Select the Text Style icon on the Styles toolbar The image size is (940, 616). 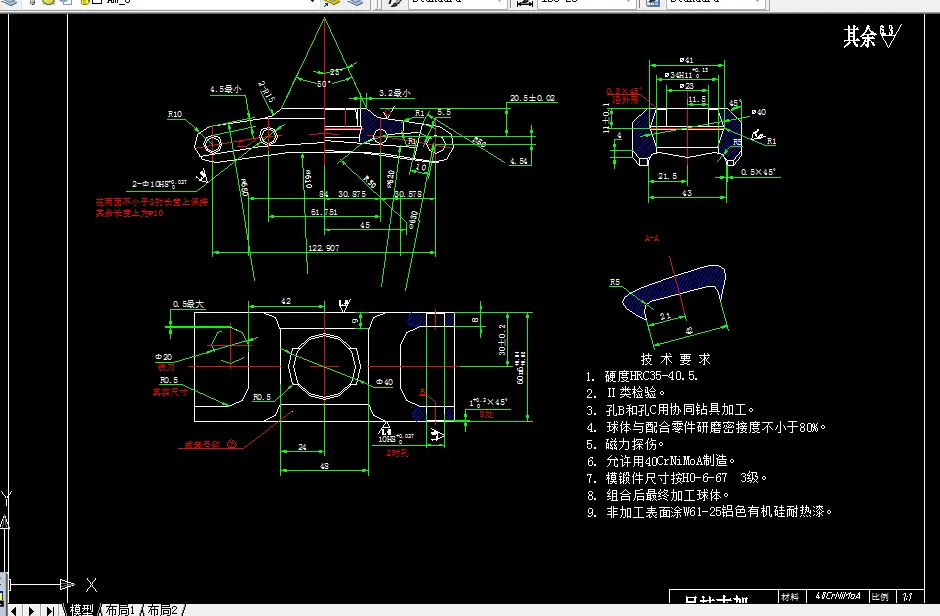click(392, 4)
